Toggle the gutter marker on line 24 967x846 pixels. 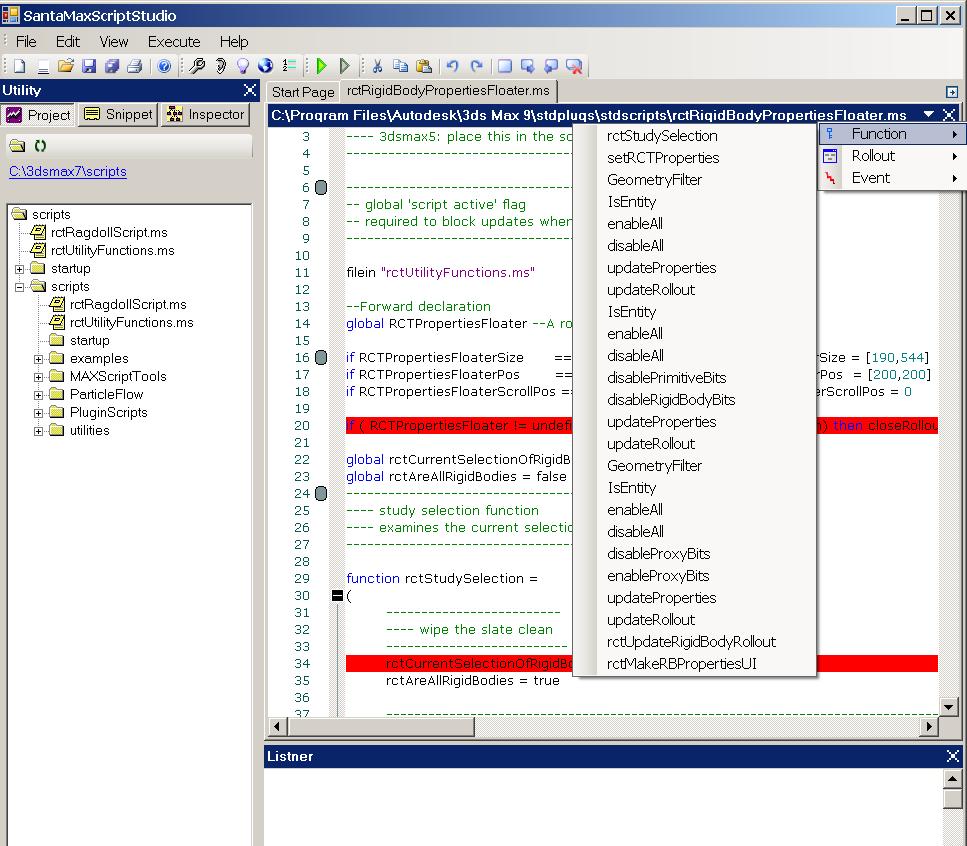(x=321, y=493)
